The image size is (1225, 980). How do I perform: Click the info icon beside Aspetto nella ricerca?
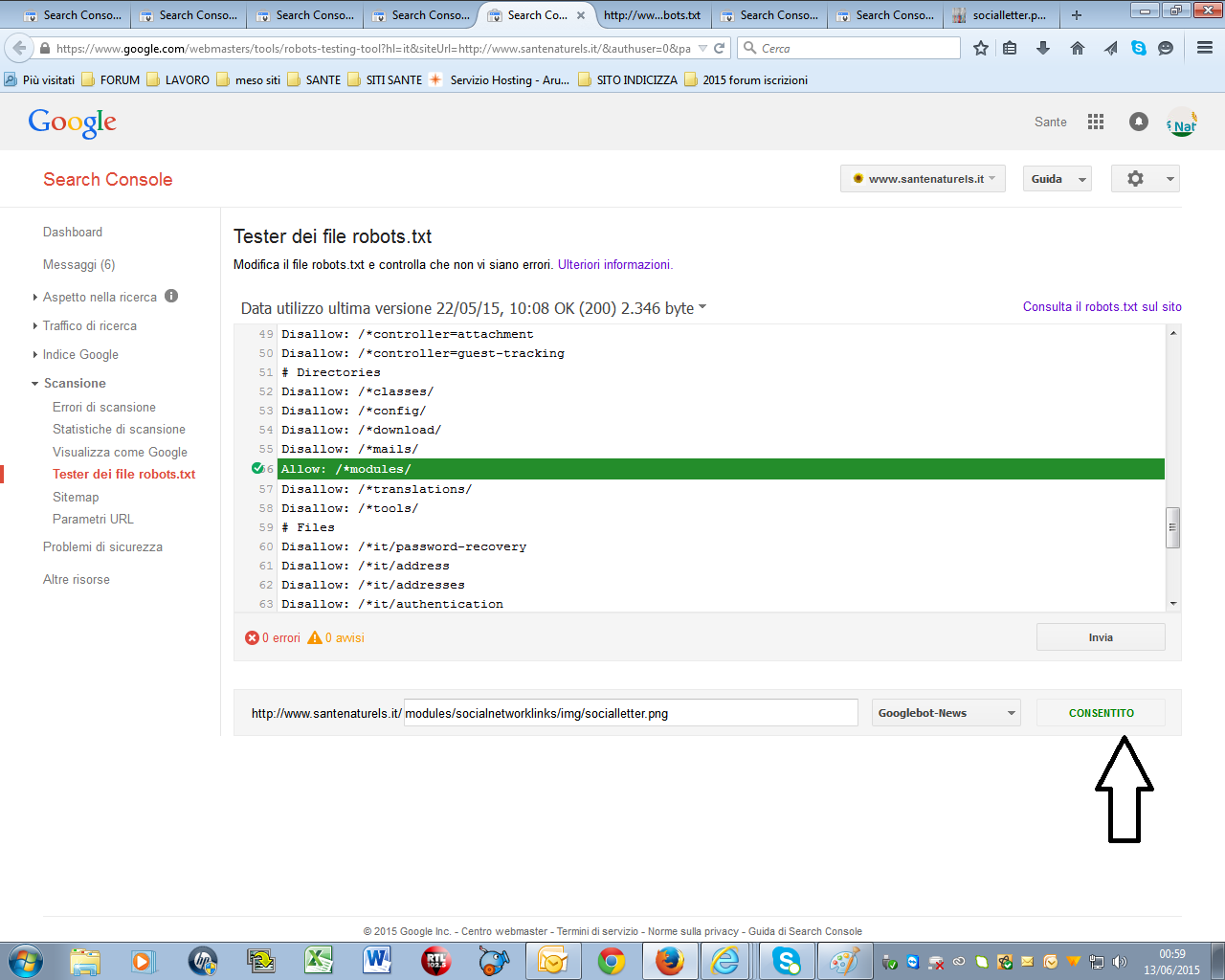pos(171,296)
